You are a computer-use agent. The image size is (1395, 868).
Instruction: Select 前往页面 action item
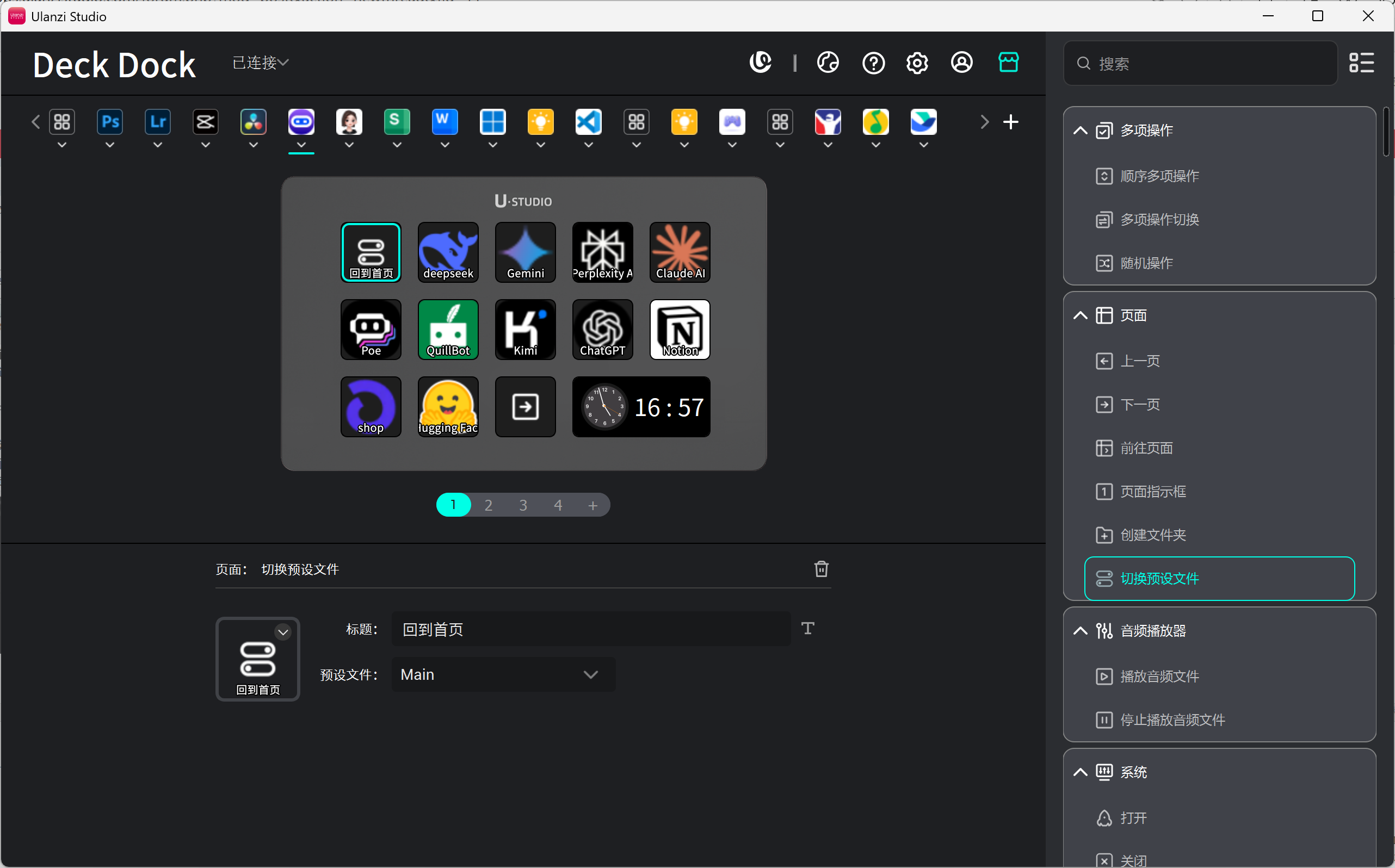point(1146,448)
